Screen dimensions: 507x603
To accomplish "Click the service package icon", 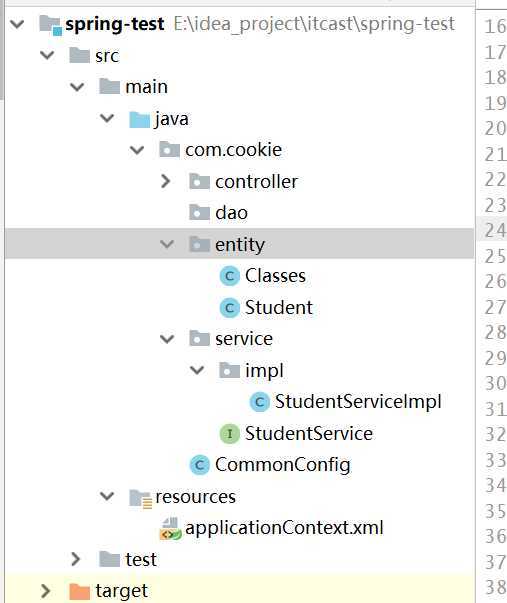I will [x=199, y=338].
